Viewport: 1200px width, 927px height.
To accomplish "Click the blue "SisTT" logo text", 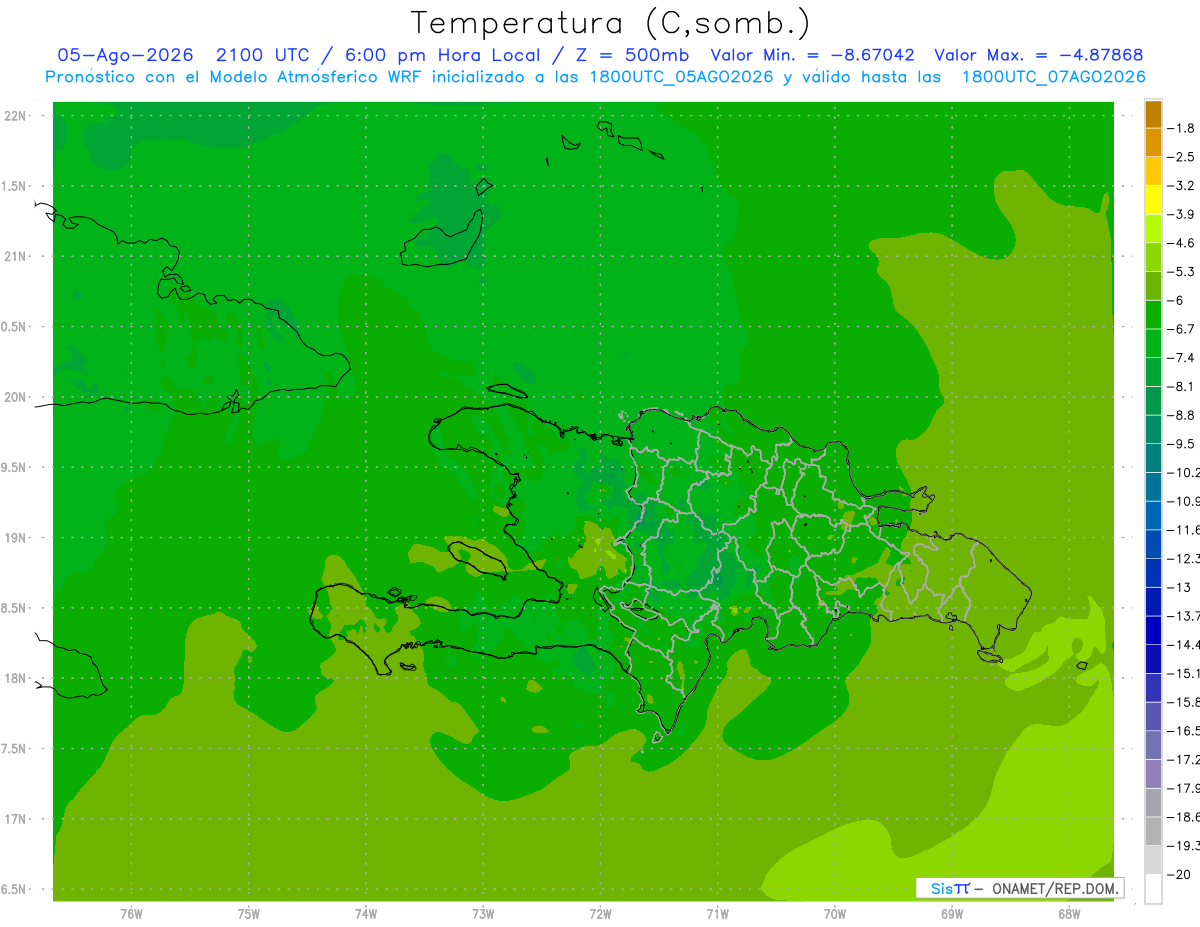I will pyautogui.click(x=950, y=888).
